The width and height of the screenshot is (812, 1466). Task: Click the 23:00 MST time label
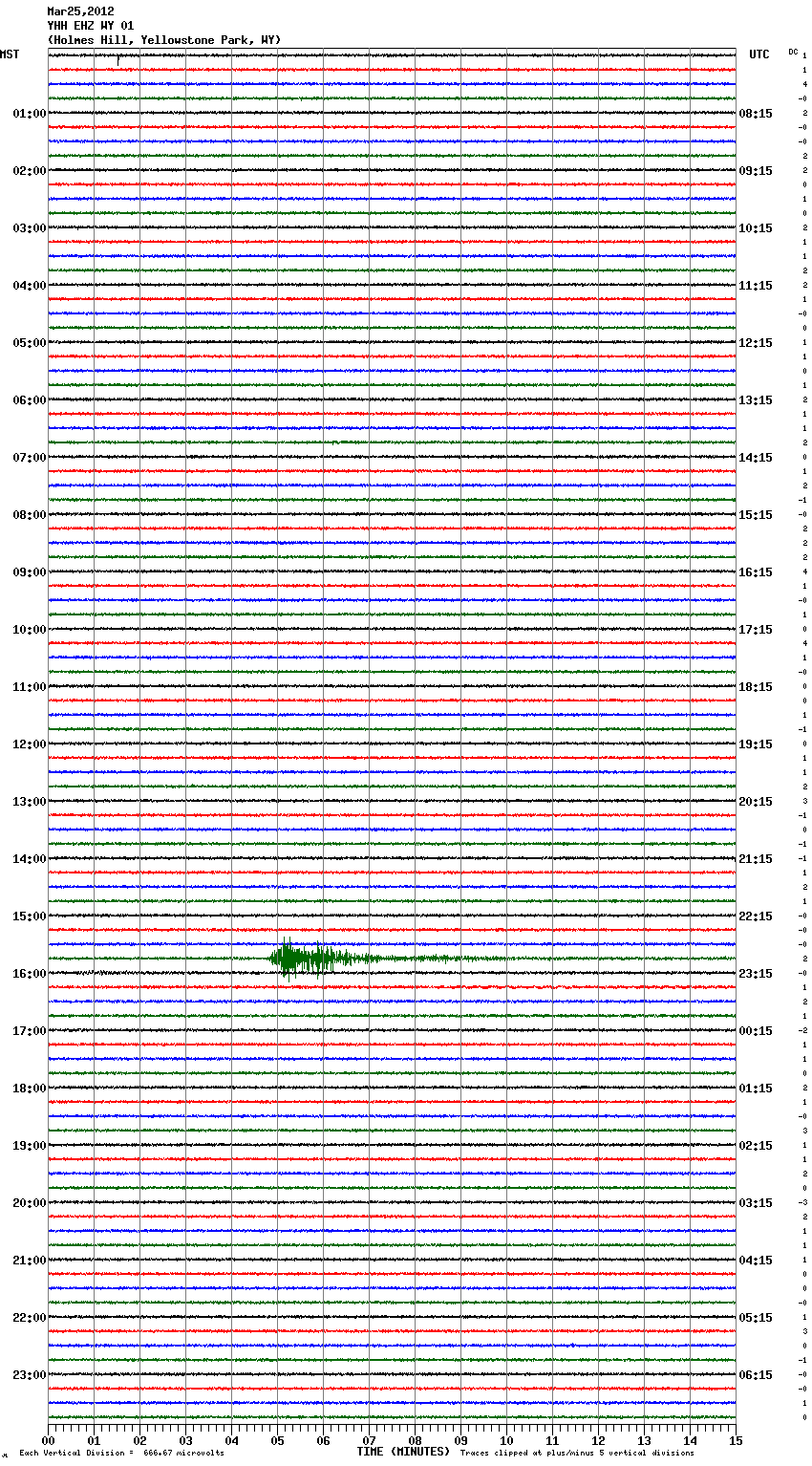tap(30, 1375)
